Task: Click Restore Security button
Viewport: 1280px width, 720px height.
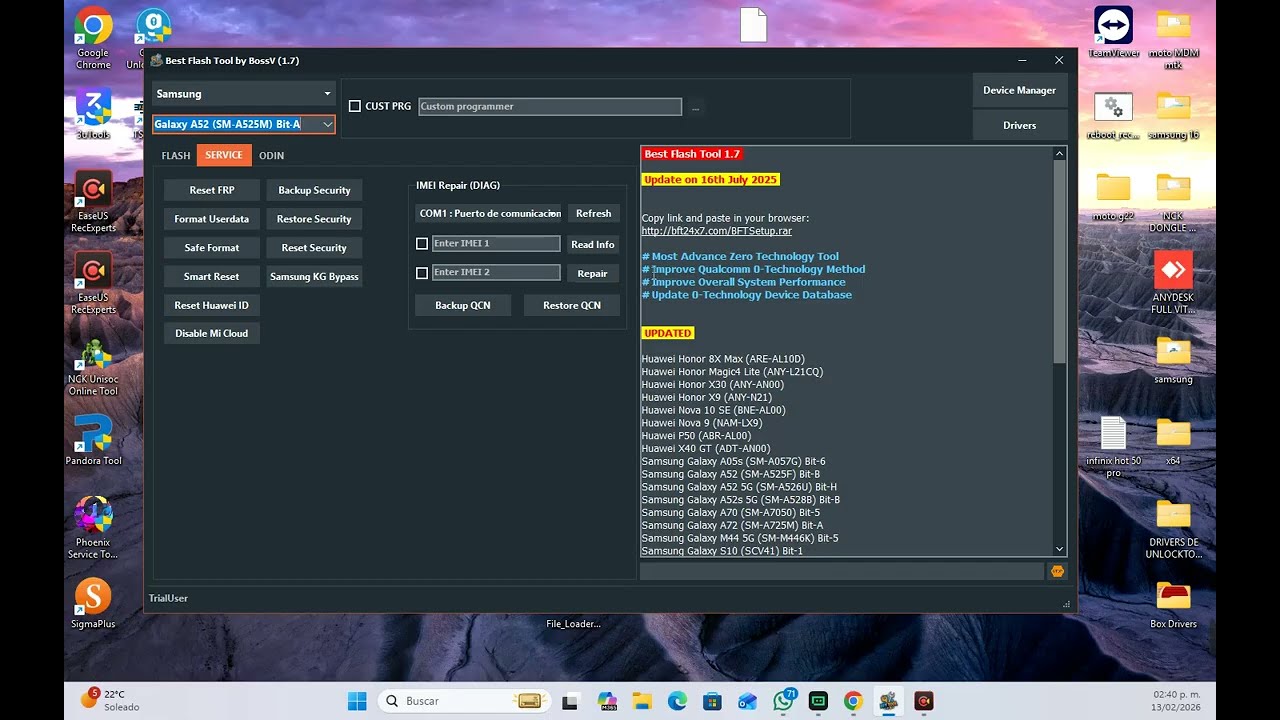Action: pos(314,219)
